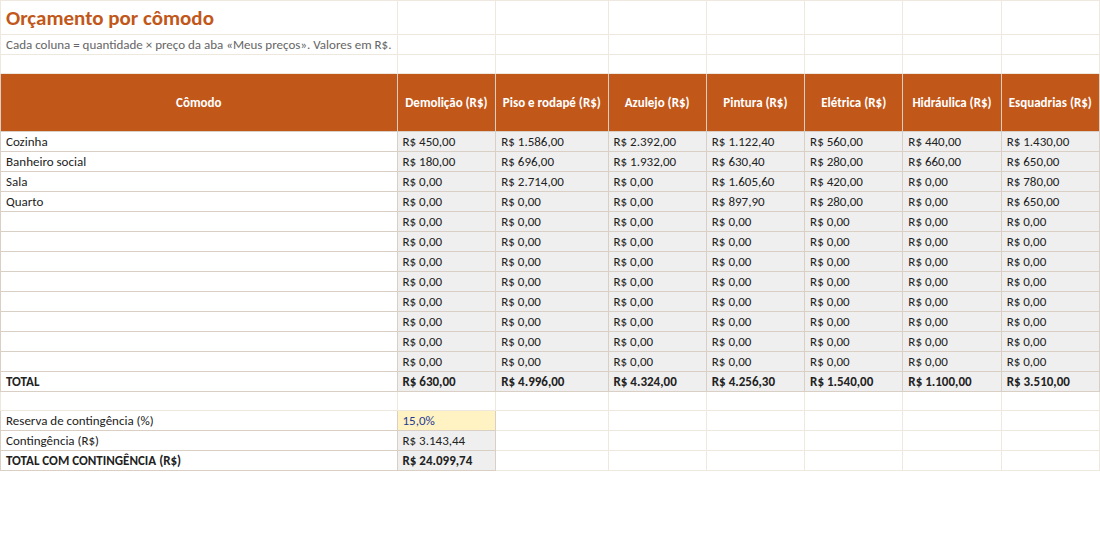Viewport: 1100px width, 560px height.
Task: Select demolition total R$ 630,00
Action: [446, 382]
